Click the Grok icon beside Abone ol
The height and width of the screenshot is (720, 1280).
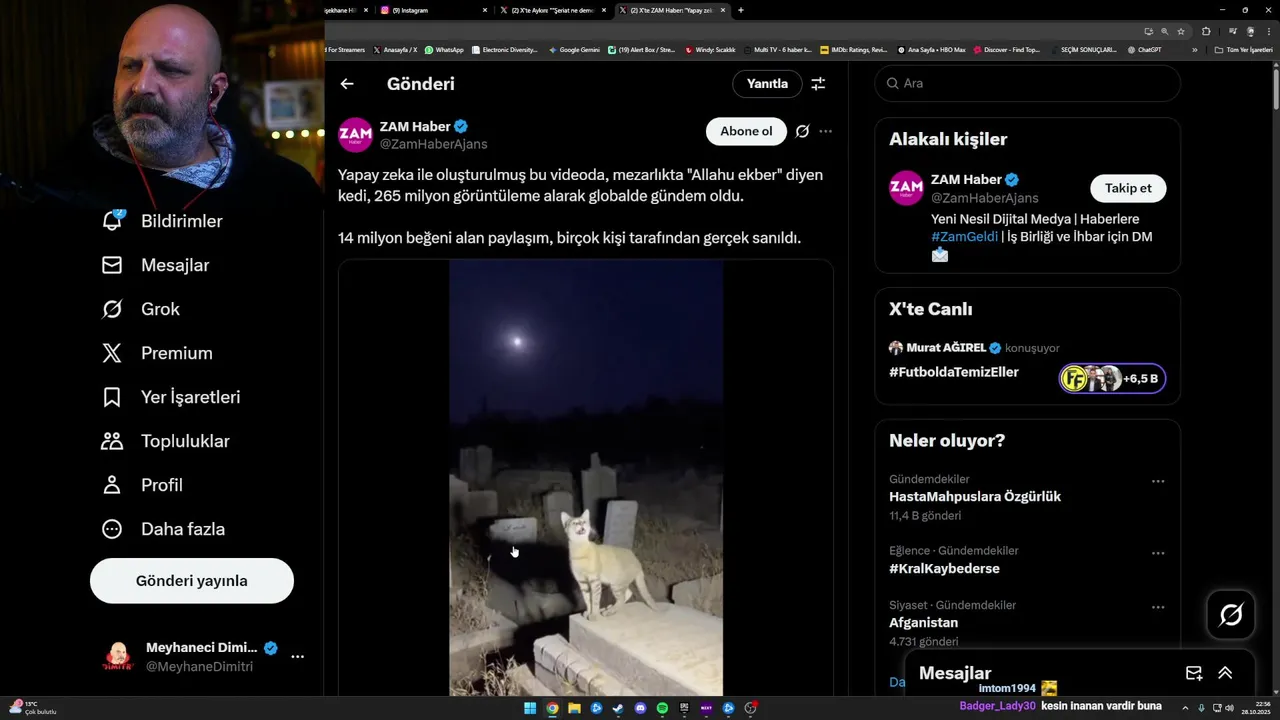(x=802, y=131)
